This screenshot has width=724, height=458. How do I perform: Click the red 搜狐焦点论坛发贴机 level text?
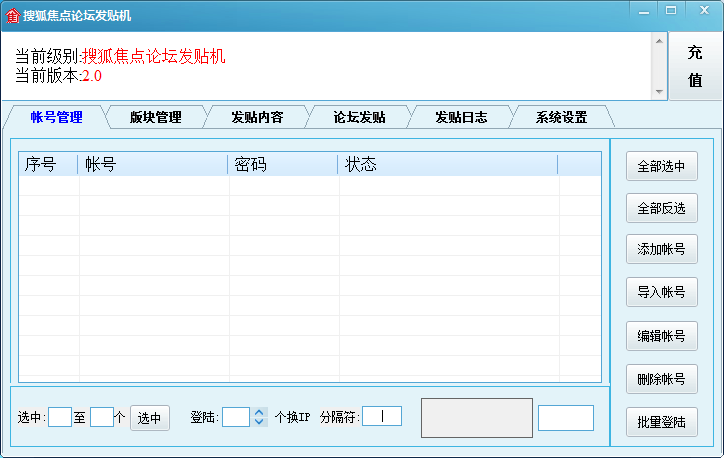154,56
